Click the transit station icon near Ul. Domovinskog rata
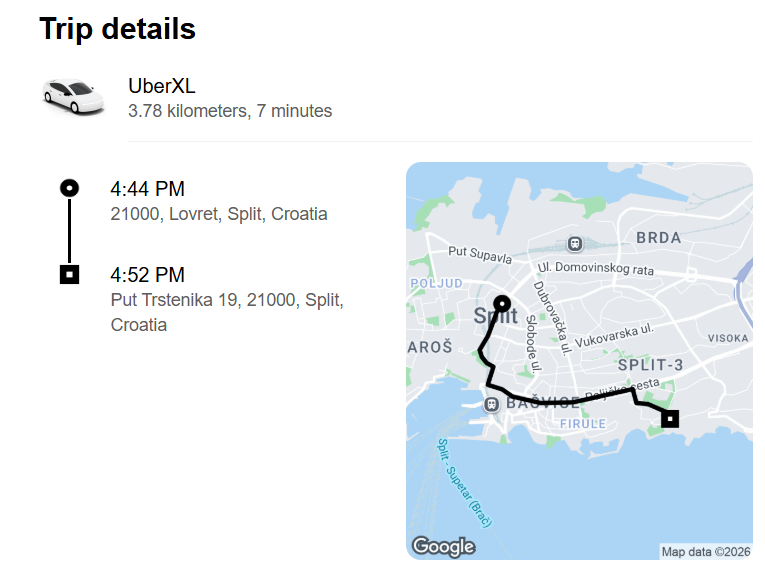This screenshot has width=765, height=572. point(575,244)
